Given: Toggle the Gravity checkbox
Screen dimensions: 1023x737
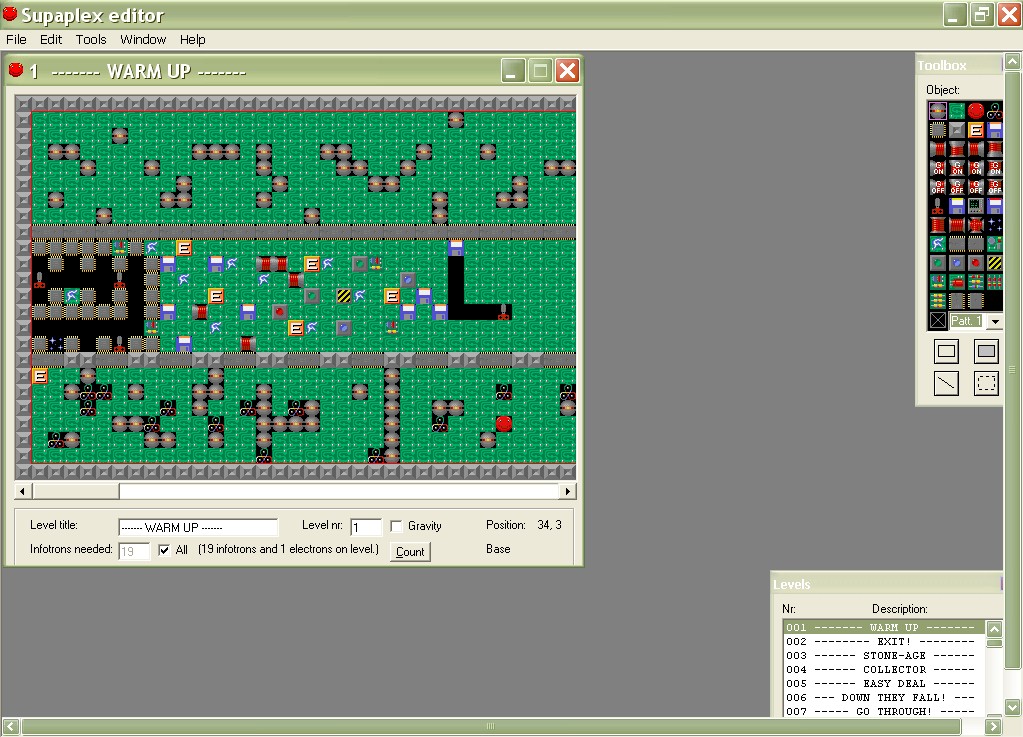Looking at the screenshot, I should [396, 526].
